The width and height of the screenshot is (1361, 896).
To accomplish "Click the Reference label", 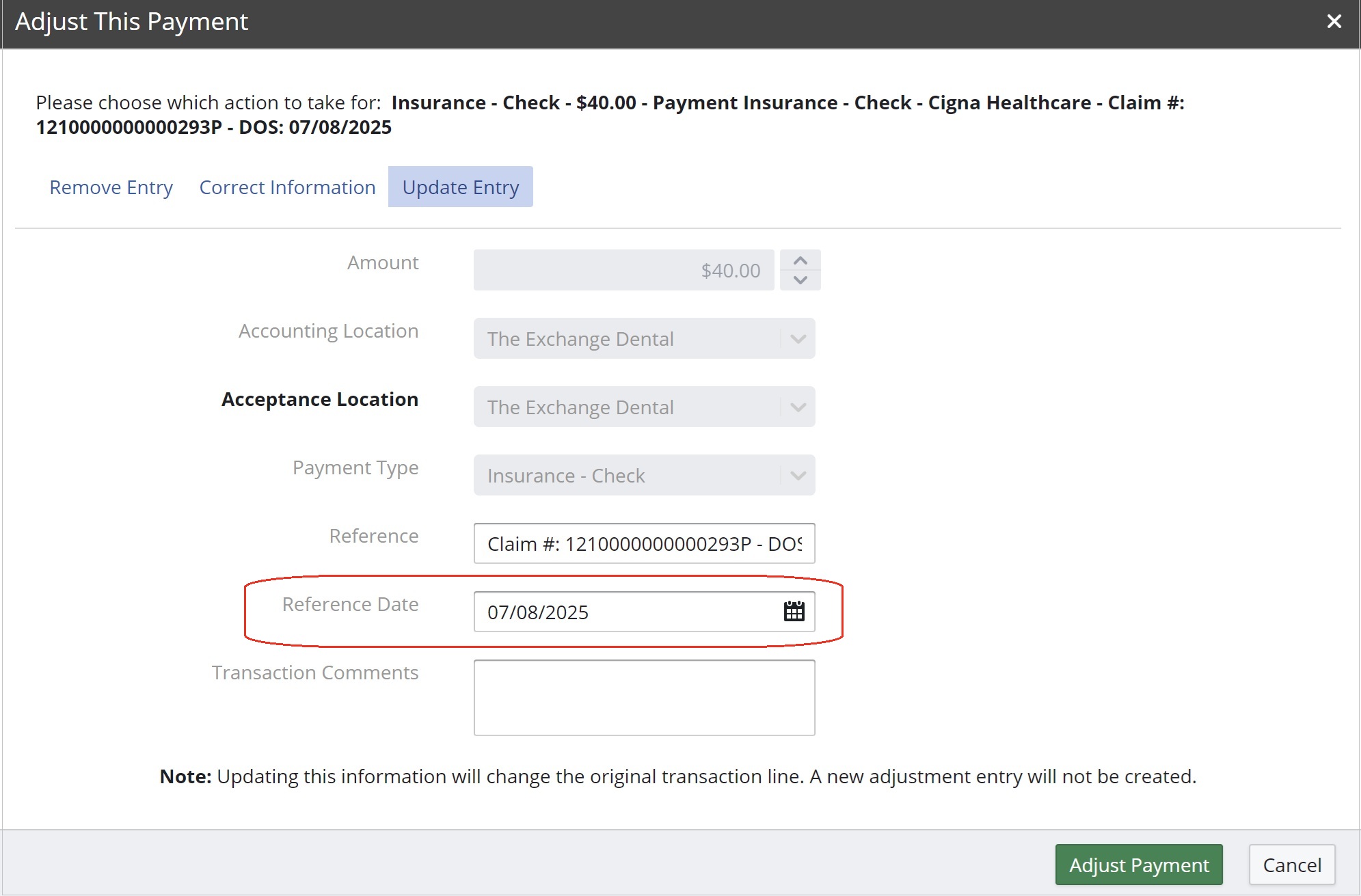I will [x=374, y=536].
